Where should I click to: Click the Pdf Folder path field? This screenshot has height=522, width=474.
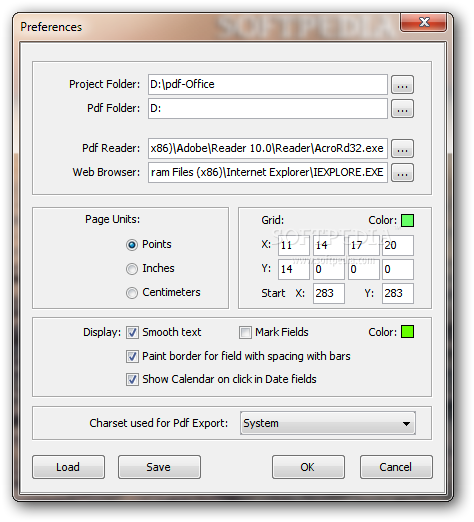coord(268,109)
